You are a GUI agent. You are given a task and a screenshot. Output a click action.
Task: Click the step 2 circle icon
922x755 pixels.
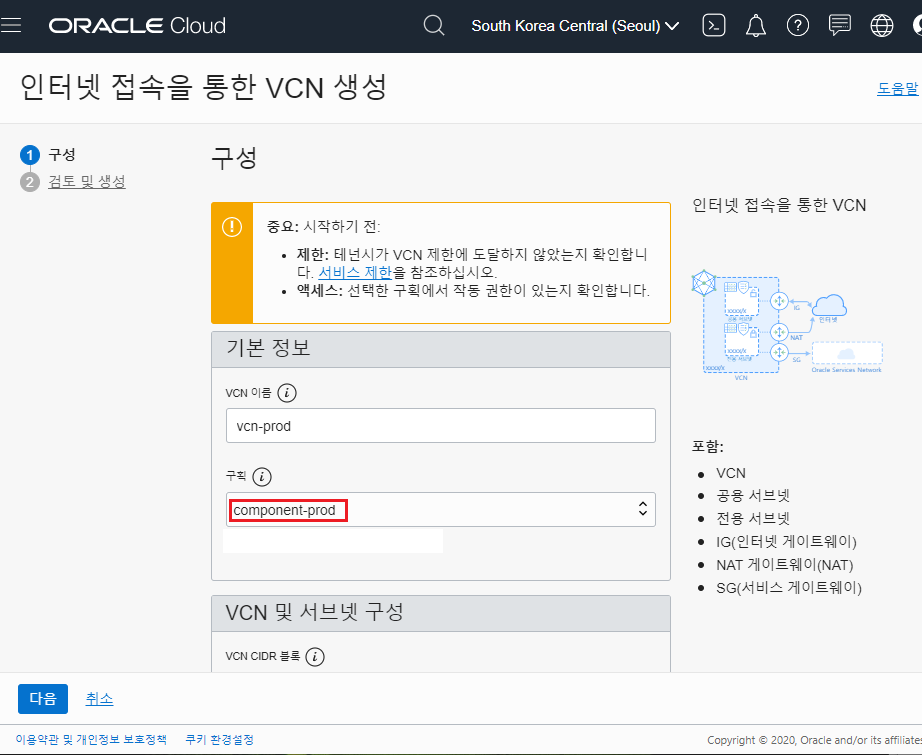(x=29, y=182)
